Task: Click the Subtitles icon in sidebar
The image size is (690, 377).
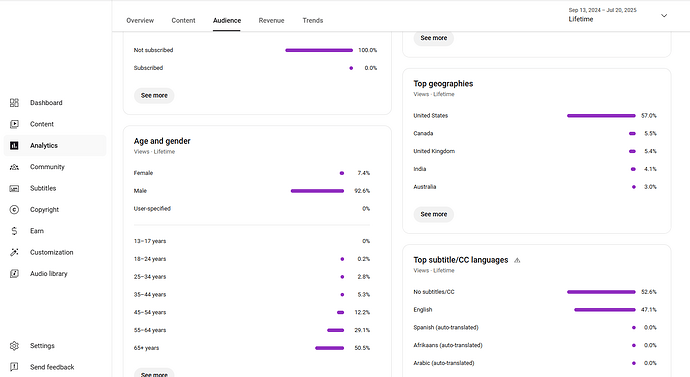Action: pyautogui.click(x=14, y=188)
